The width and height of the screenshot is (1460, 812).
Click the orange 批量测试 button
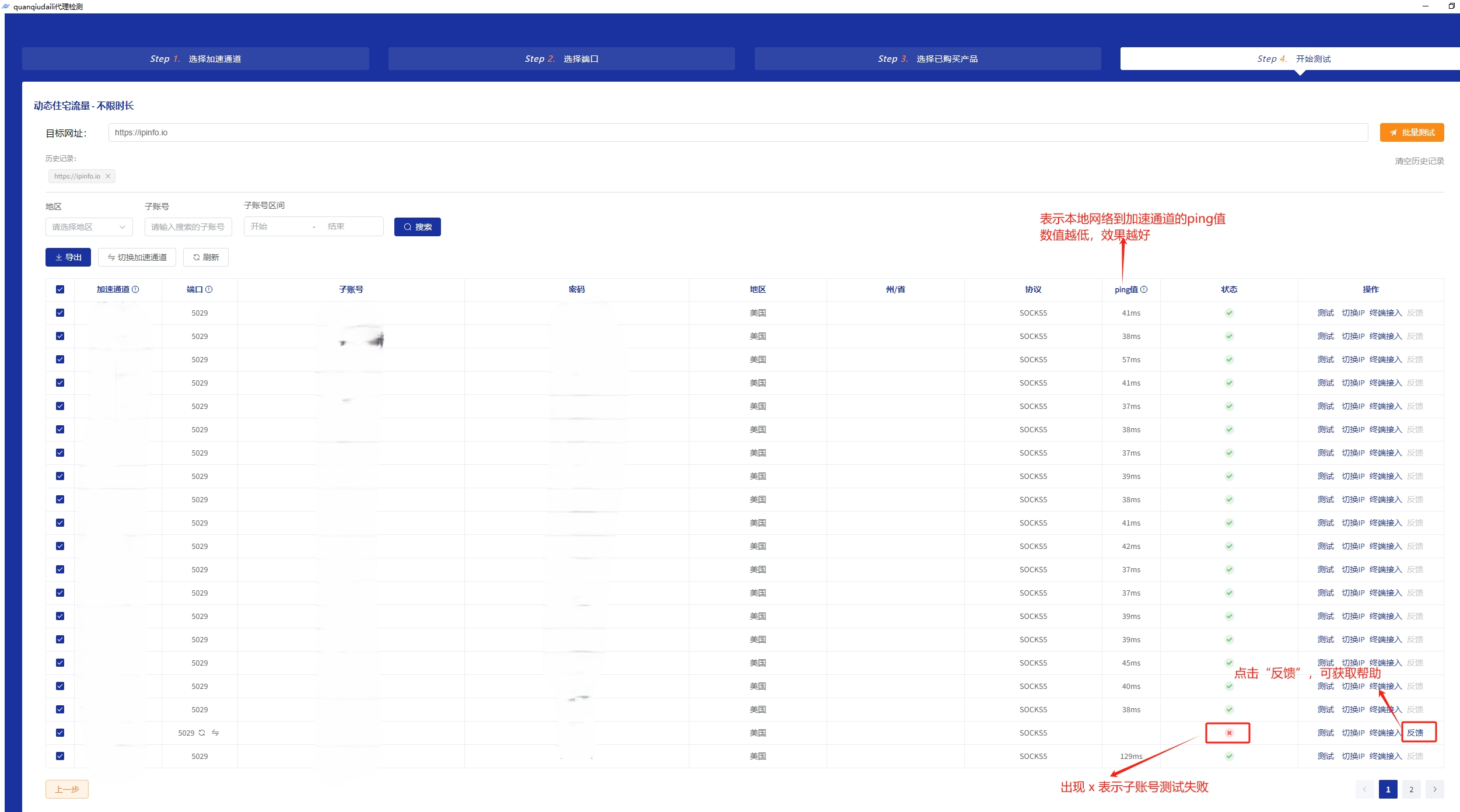point(1412,132)
